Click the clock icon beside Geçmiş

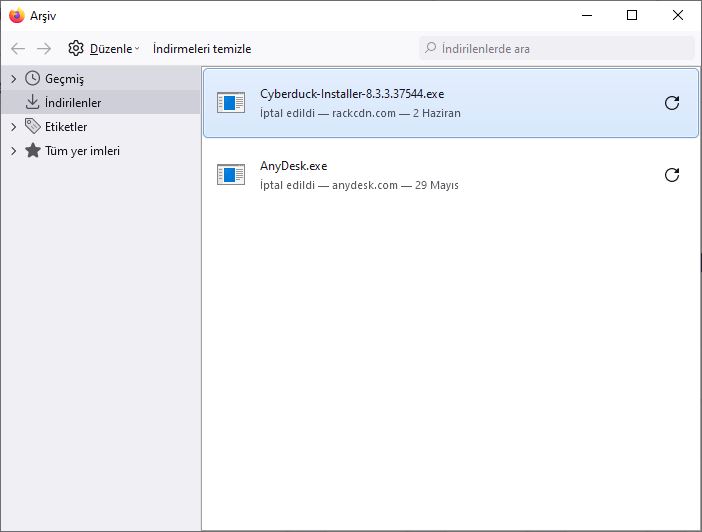tap(32, 78)
